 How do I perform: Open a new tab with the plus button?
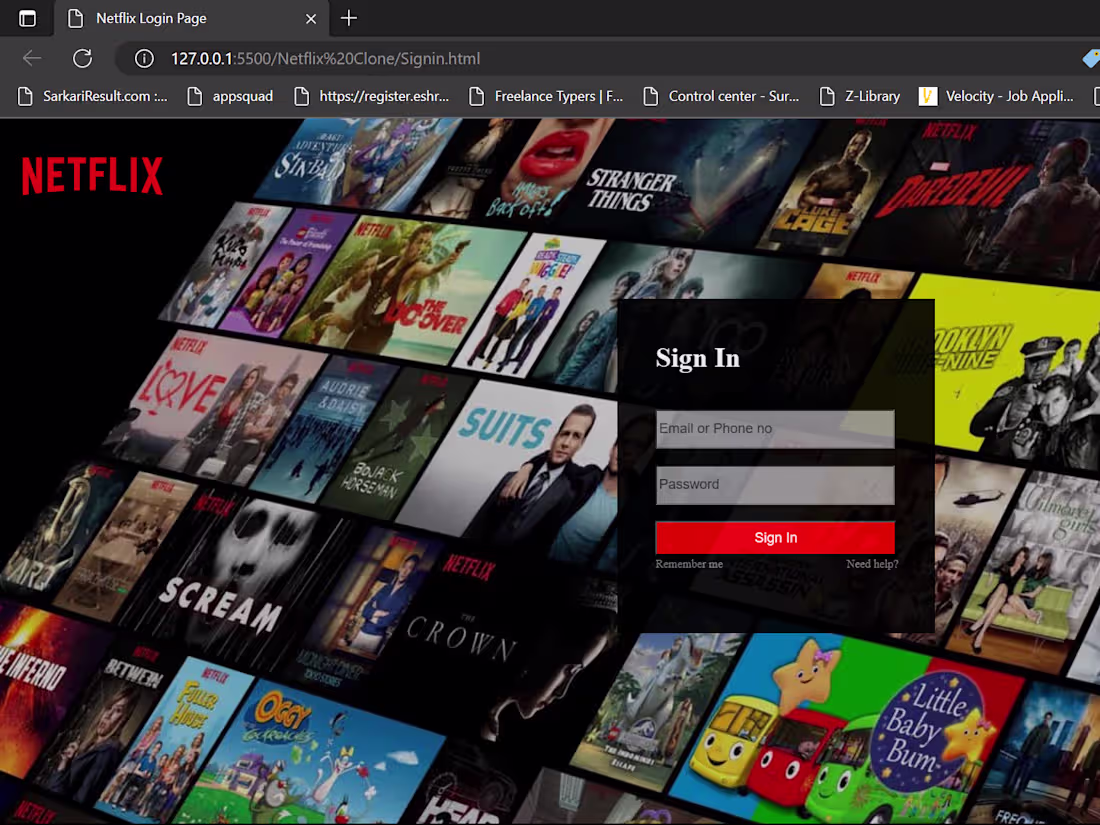click(349, 18)
